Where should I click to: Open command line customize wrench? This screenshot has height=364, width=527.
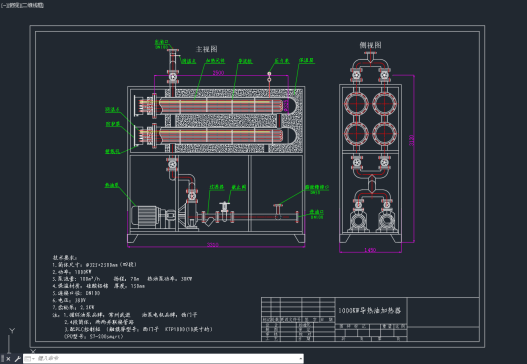coord(17,359)
